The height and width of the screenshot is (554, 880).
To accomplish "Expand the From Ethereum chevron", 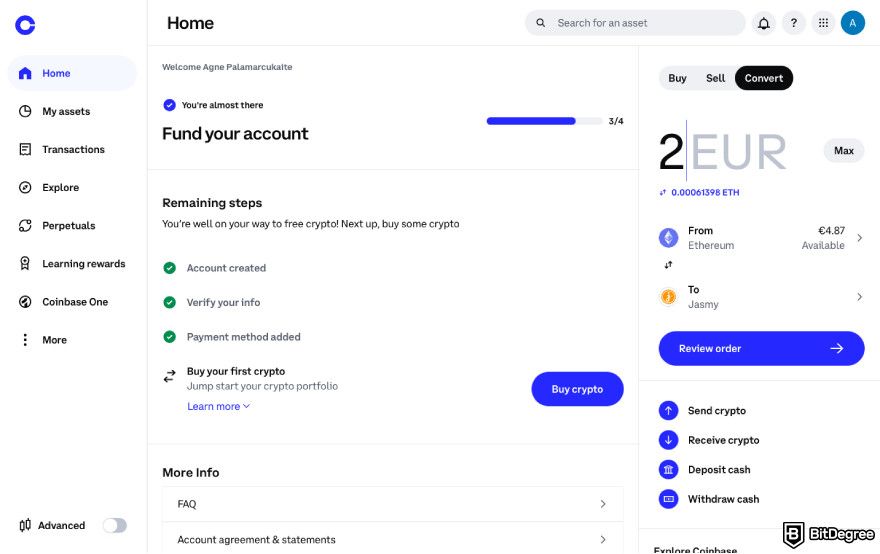I will pos(860,238).
